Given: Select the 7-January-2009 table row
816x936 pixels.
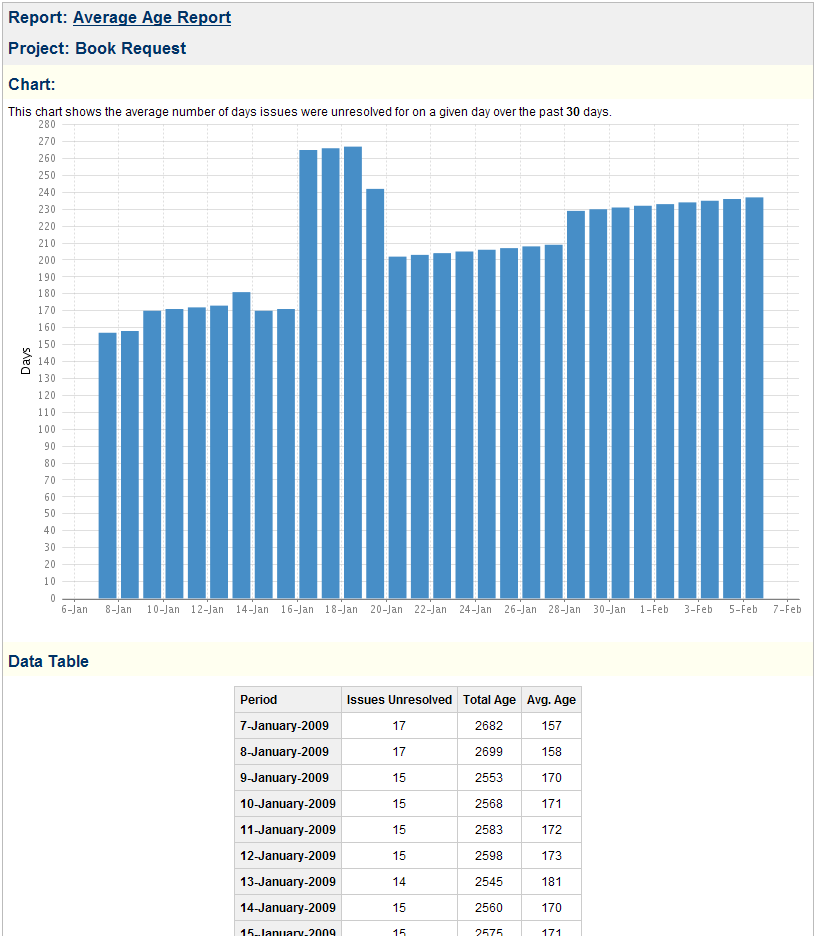Looking at the screenshot, I should tap(408, 726).
